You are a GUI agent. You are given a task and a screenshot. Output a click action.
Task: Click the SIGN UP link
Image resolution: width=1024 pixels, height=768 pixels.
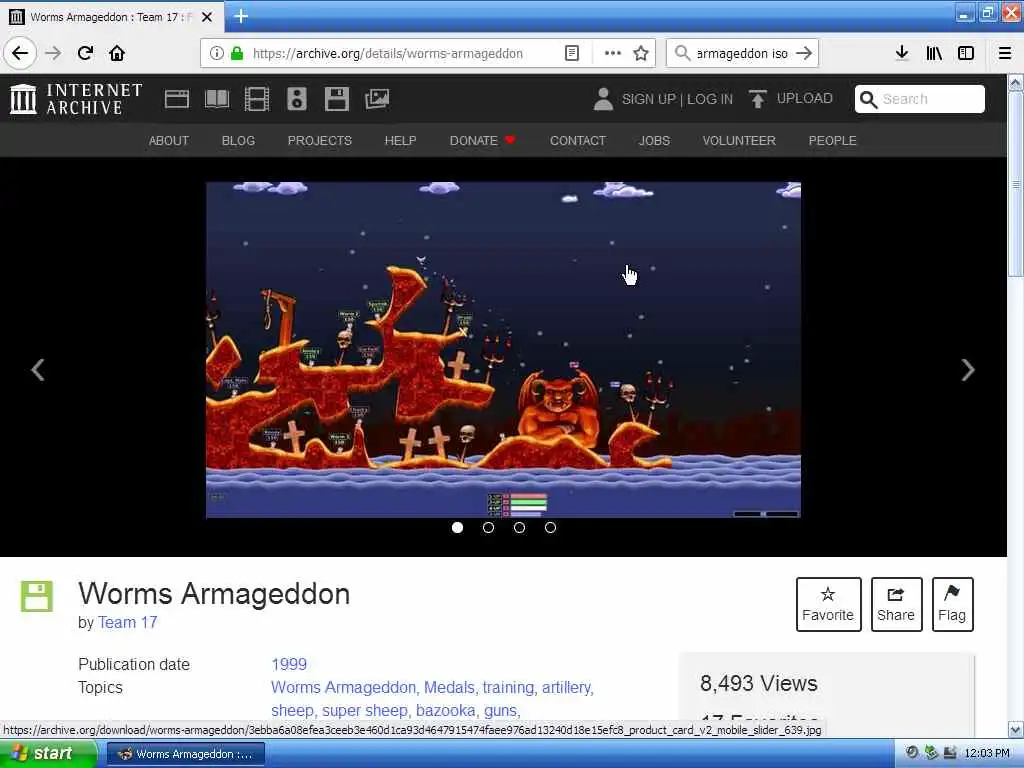(648, 99)
